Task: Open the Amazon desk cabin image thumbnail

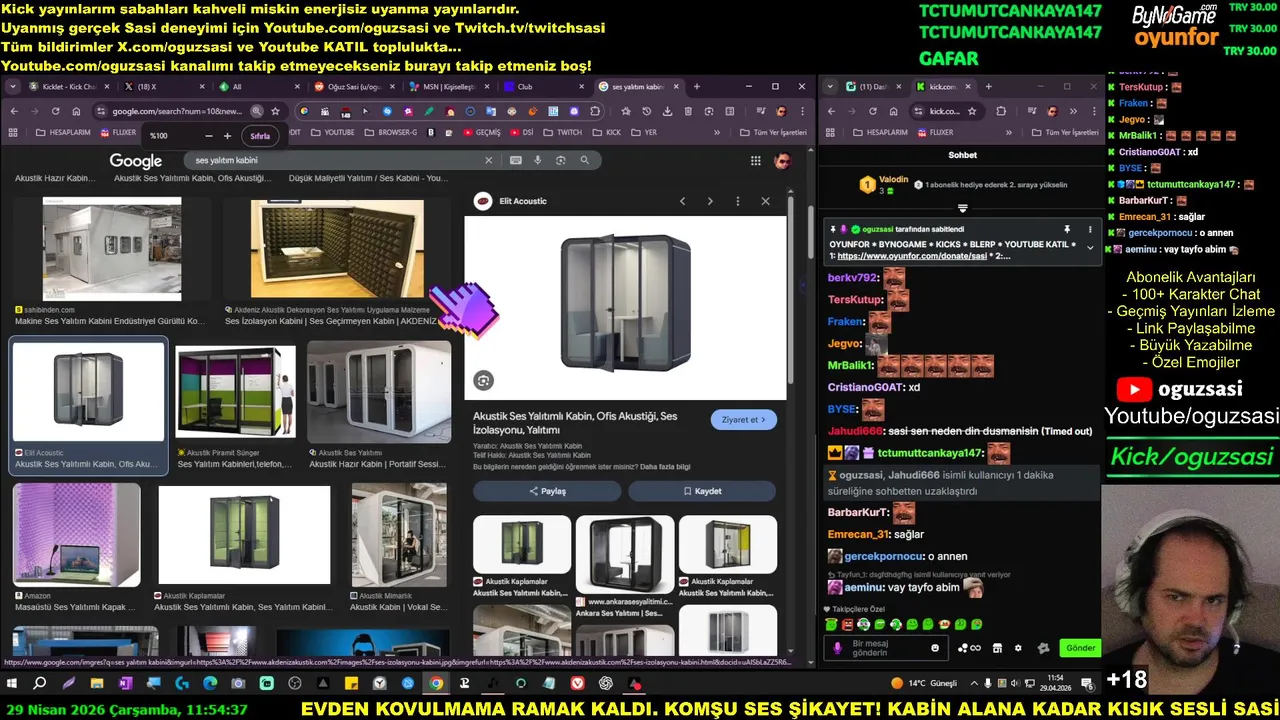Action: [76, 534]
